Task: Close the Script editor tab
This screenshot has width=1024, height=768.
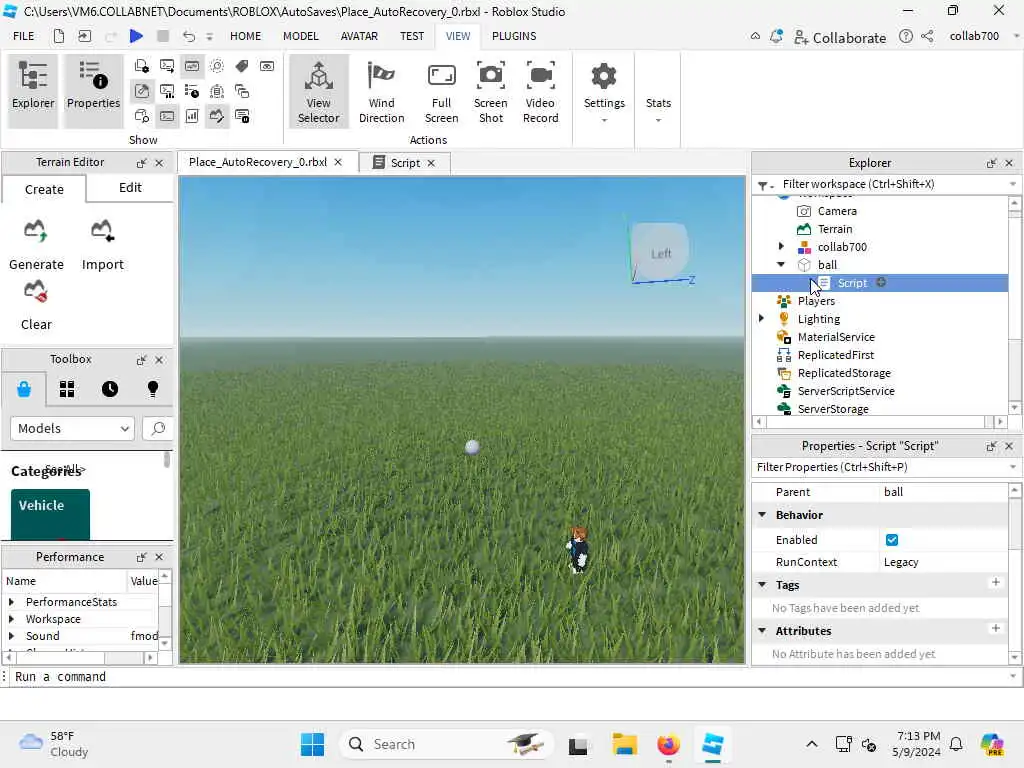Action: 431,163
